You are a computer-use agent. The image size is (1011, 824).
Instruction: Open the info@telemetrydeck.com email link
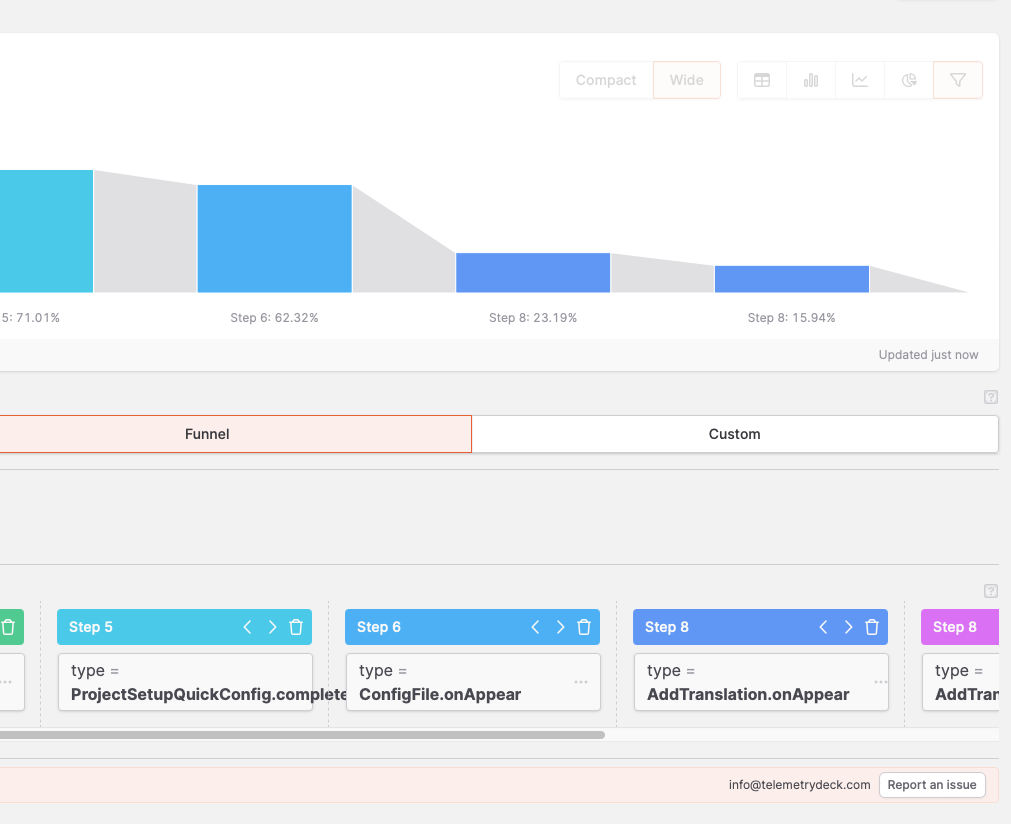tap(797, 785)
